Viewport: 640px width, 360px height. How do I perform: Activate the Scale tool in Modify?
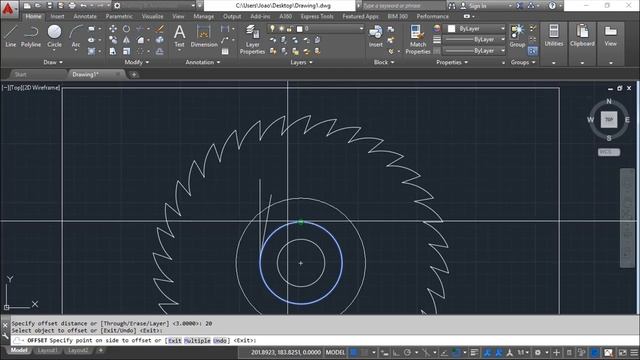coord(127,51)
